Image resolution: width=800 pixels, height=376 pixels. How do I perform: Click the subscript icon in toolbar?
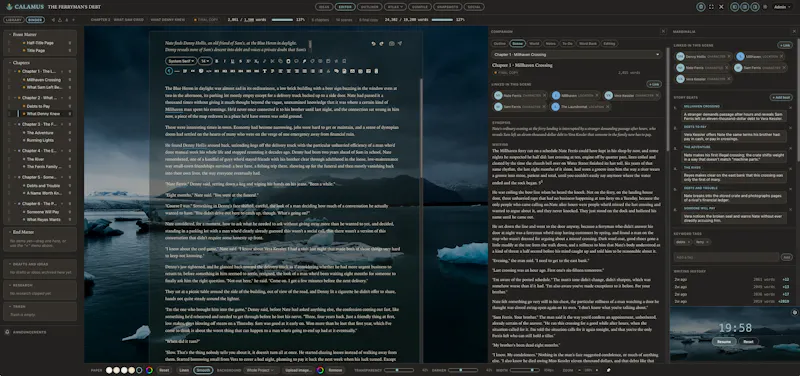point(257,61)
